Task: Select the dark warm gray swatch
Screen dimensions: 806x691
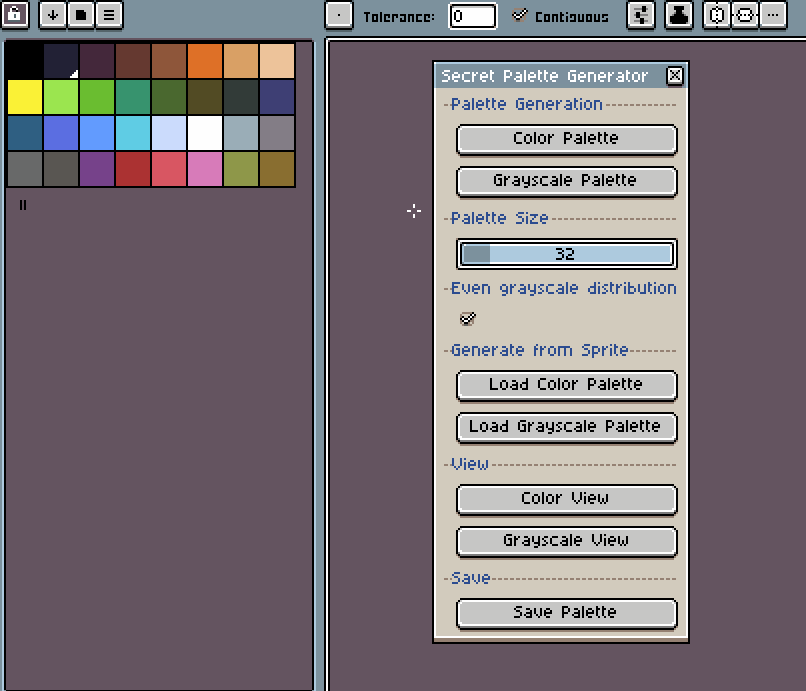Action: click(61, 169)
